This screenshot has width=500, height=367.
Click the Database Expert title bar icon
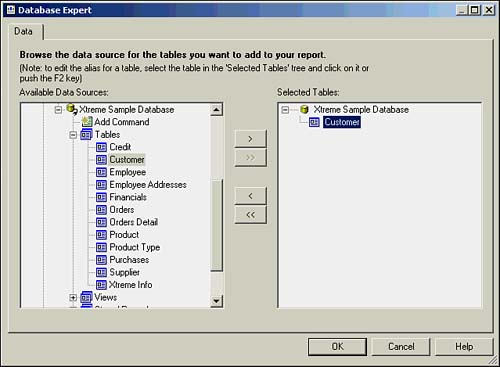(x=11, y=10)
